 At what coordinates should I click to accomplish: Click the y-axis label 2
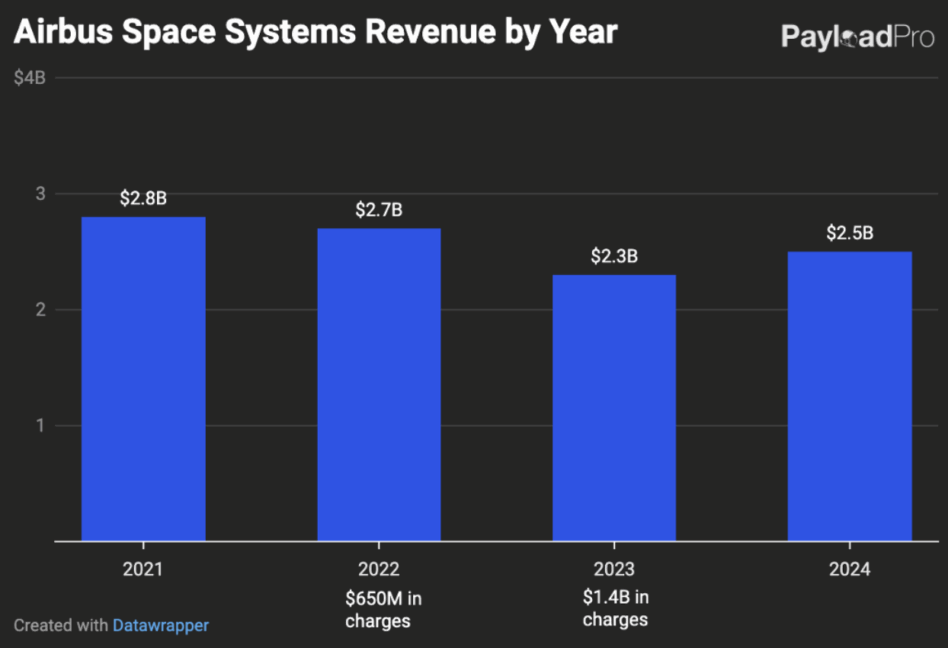point(41,310)
